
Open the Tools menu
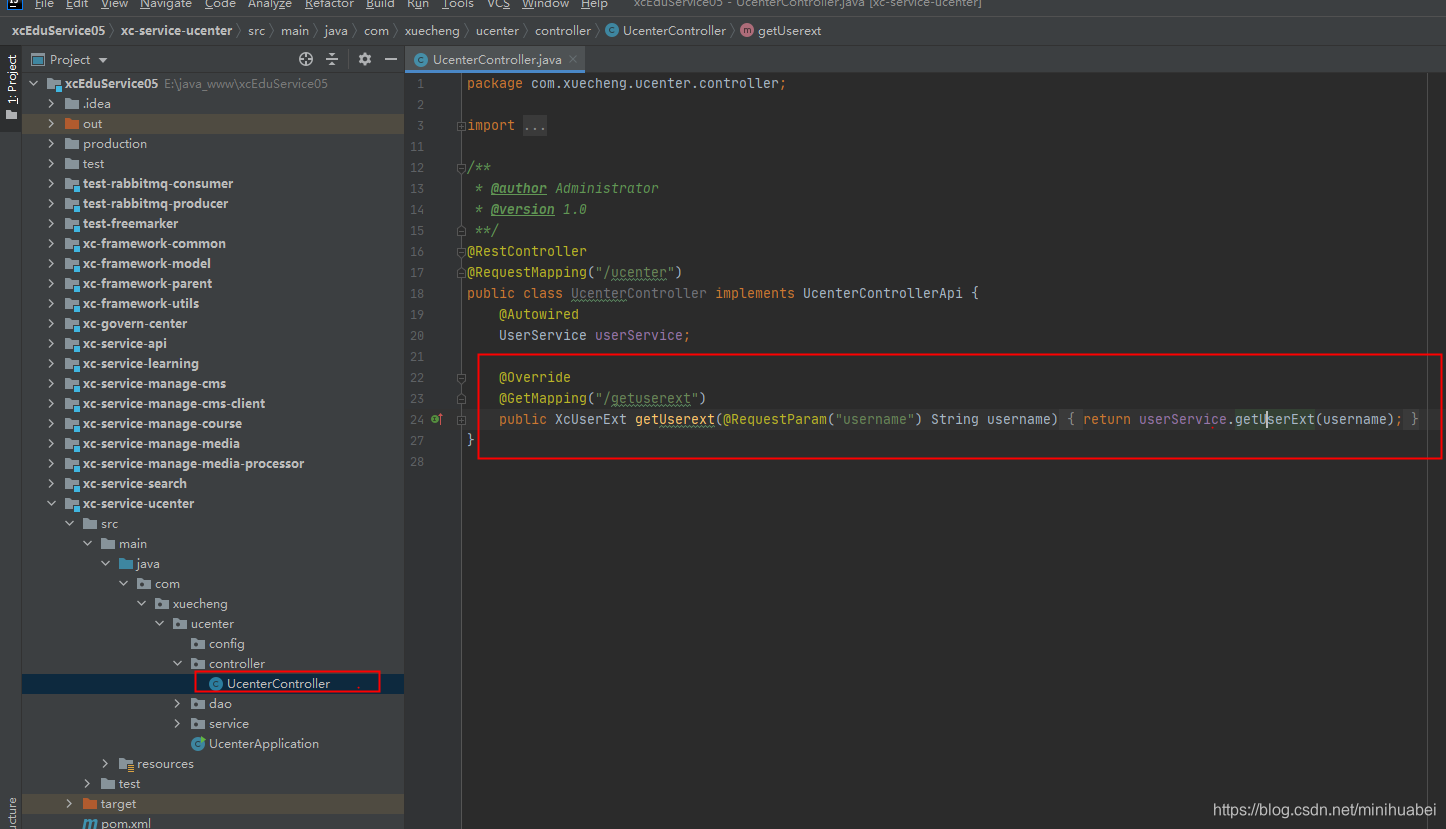click(457, 4)
